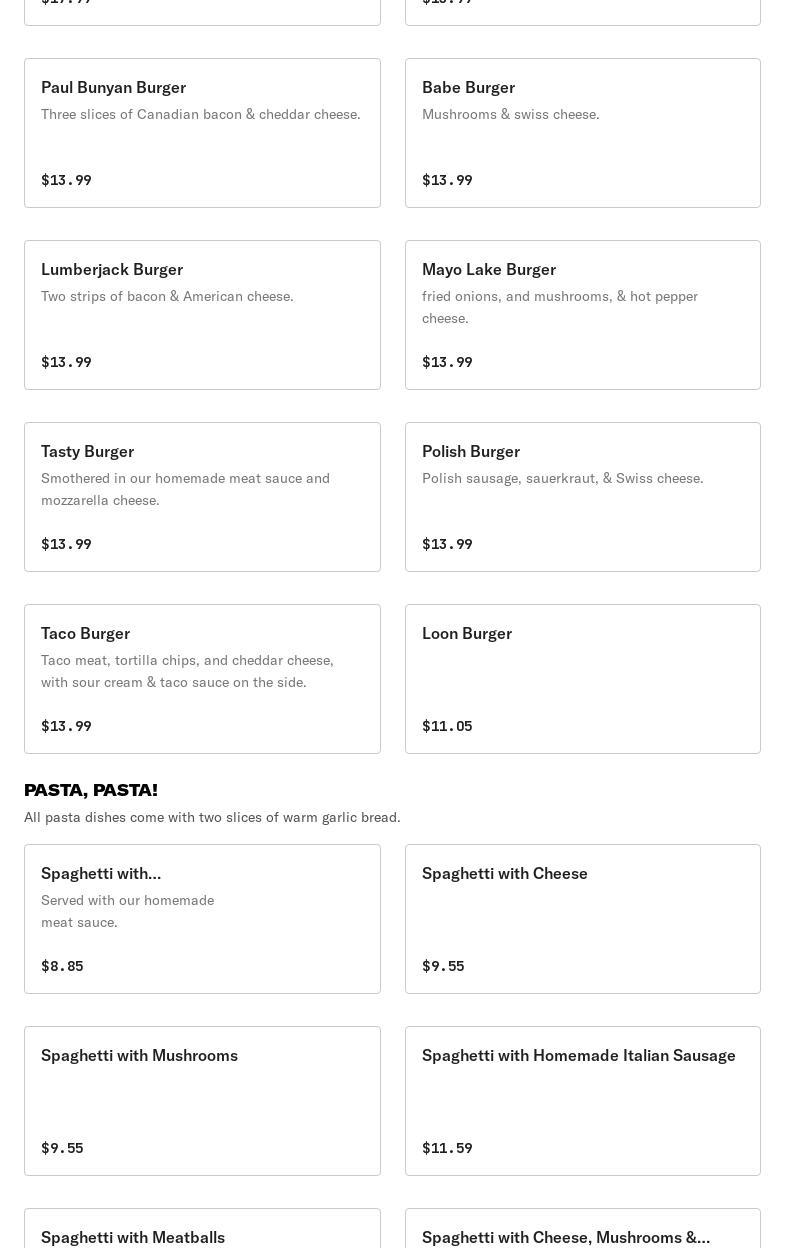Click the $11.05 price on Loon Burger
Screen dimensions: 785x1248
coord(447,726)
